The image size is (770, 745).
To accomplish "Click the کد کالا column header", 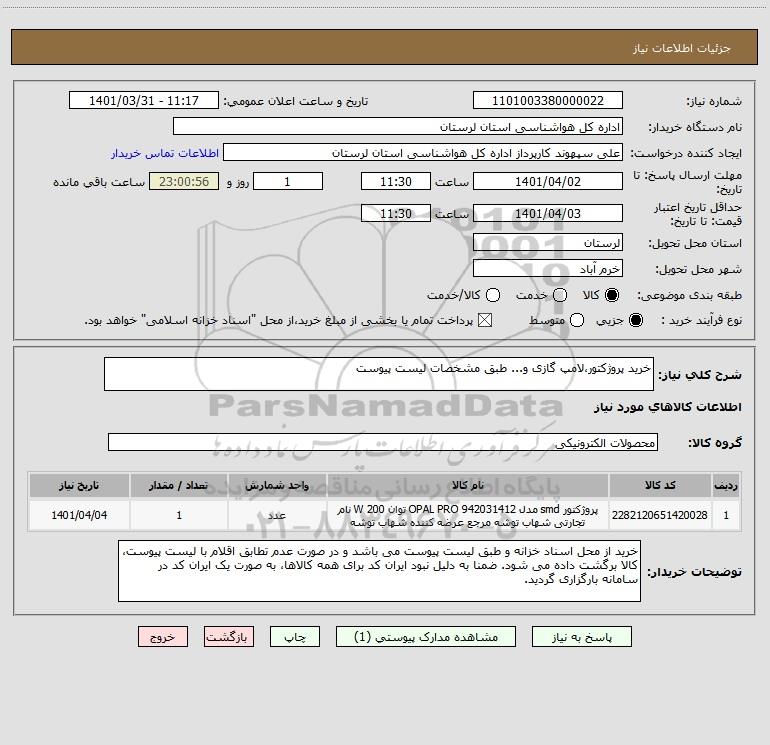I will coord(660,485).
